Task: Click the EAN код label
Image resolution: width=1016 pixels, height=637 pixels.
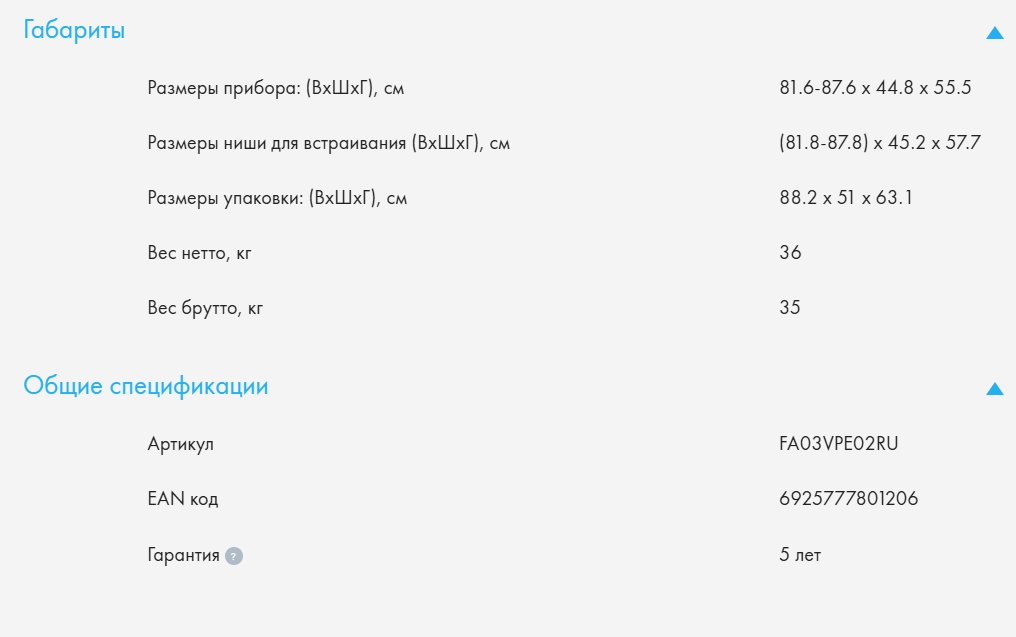Action: [x=182, y=499]
